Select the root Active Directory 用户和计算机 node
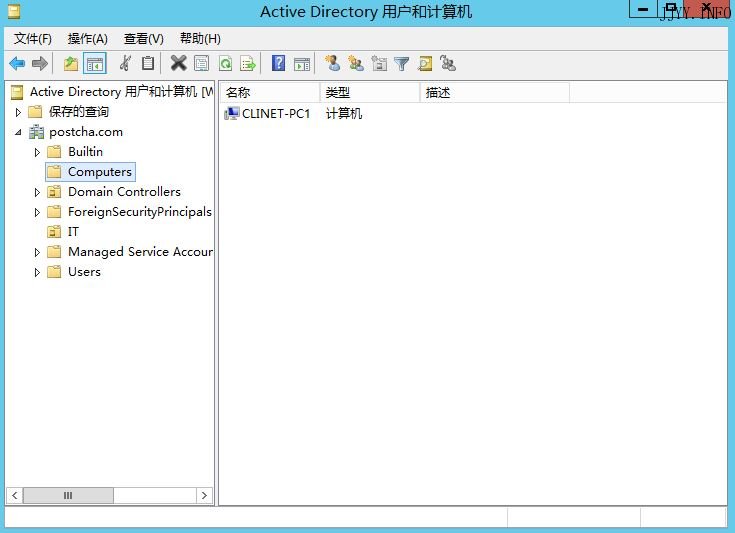This screenshot has width=735, height=533. (x=121, y=92)
